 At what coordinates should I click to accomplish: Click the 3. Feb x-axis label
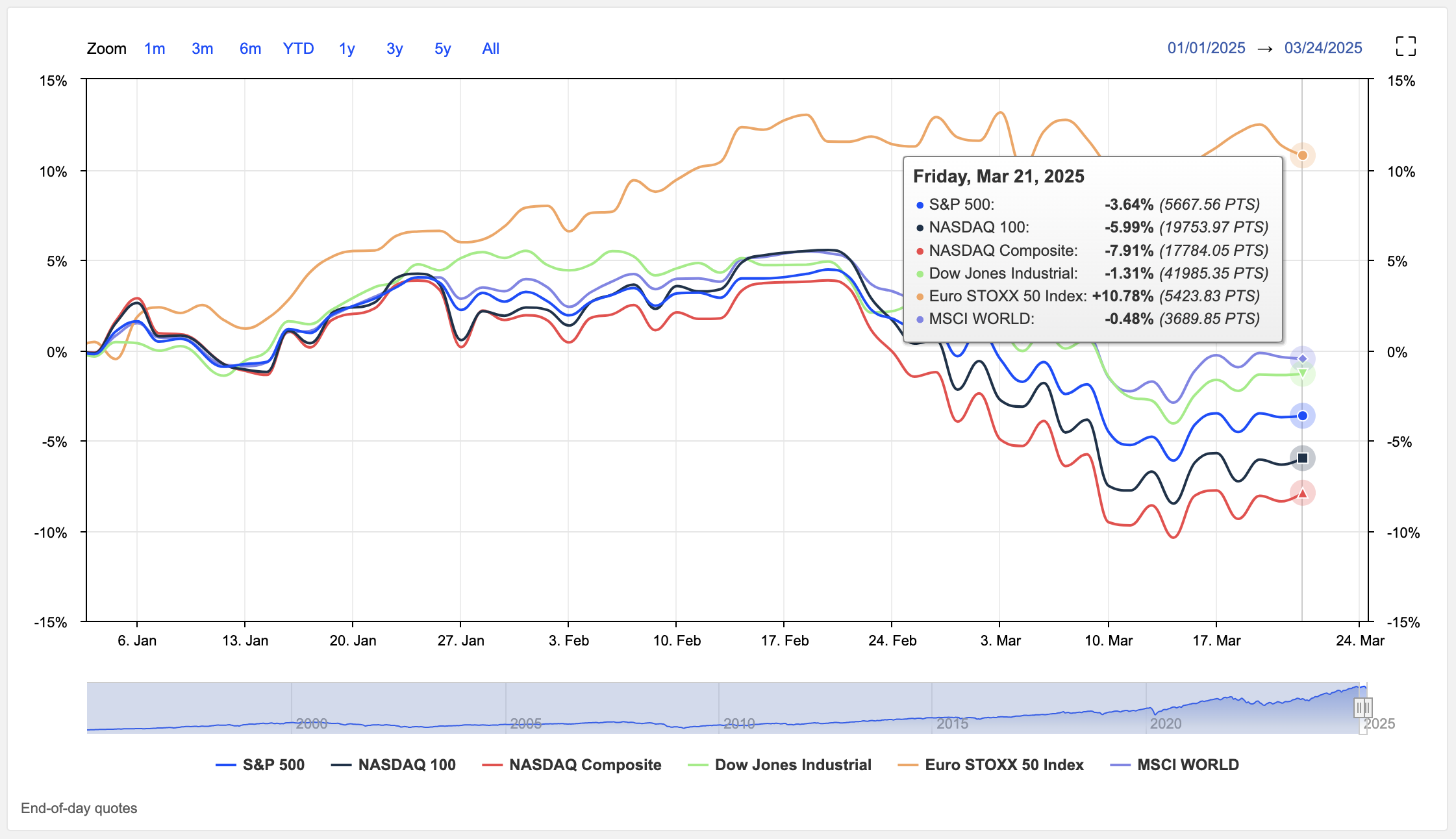pyautogui.click(x=568, y=641)
